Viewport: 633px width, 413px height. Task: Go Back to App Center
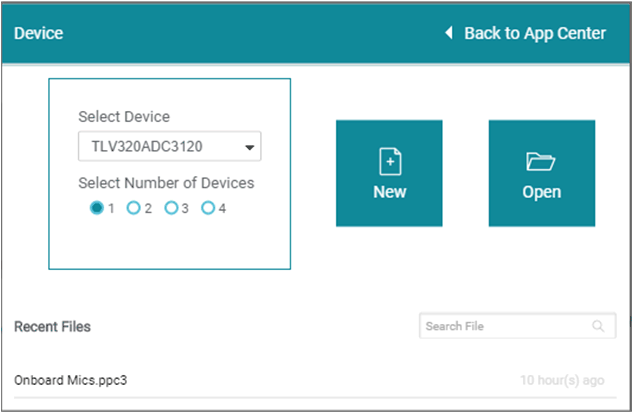click(x=534, y=33)
